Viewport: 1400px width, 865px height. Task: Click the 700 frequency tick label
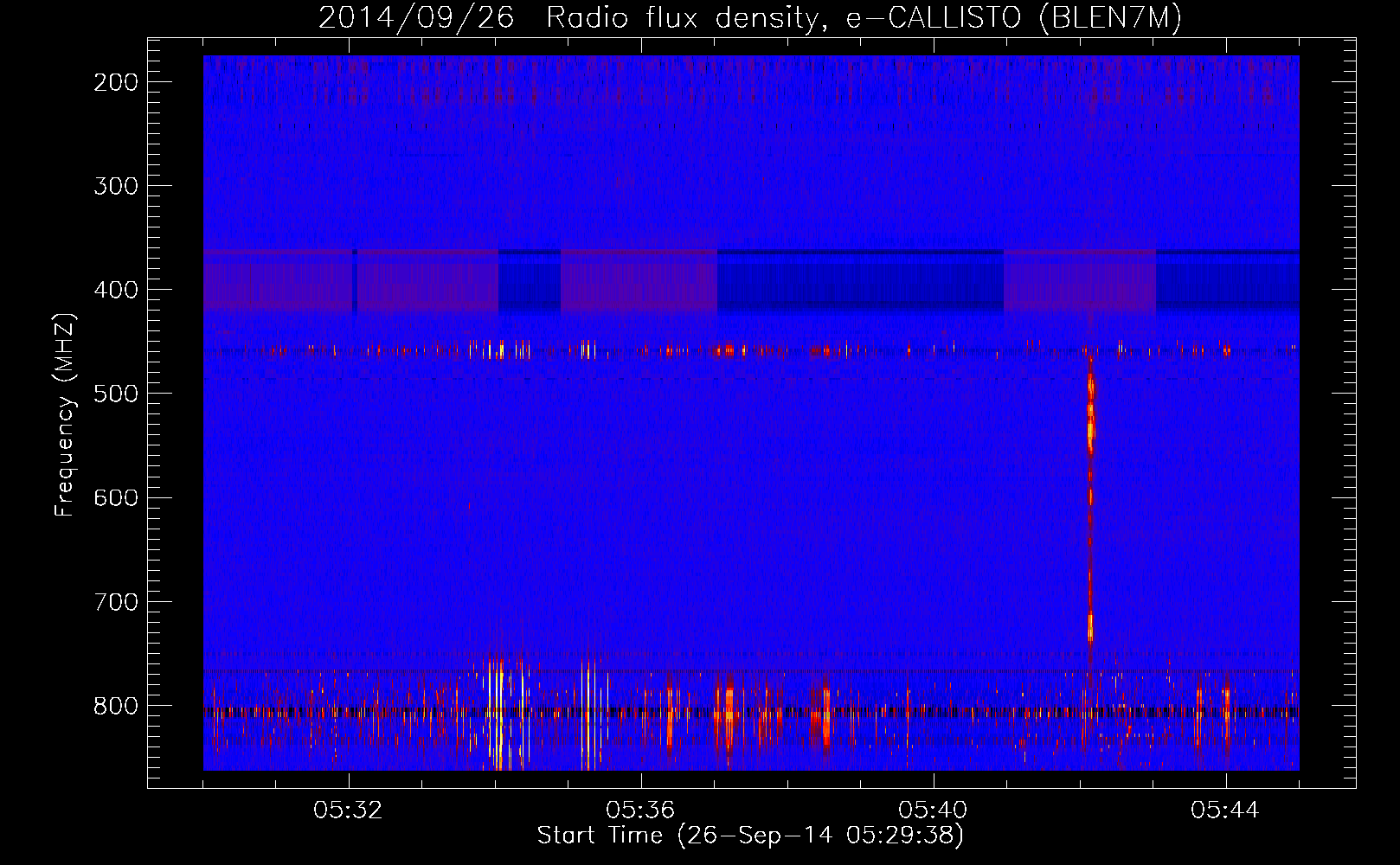(115, 601)
